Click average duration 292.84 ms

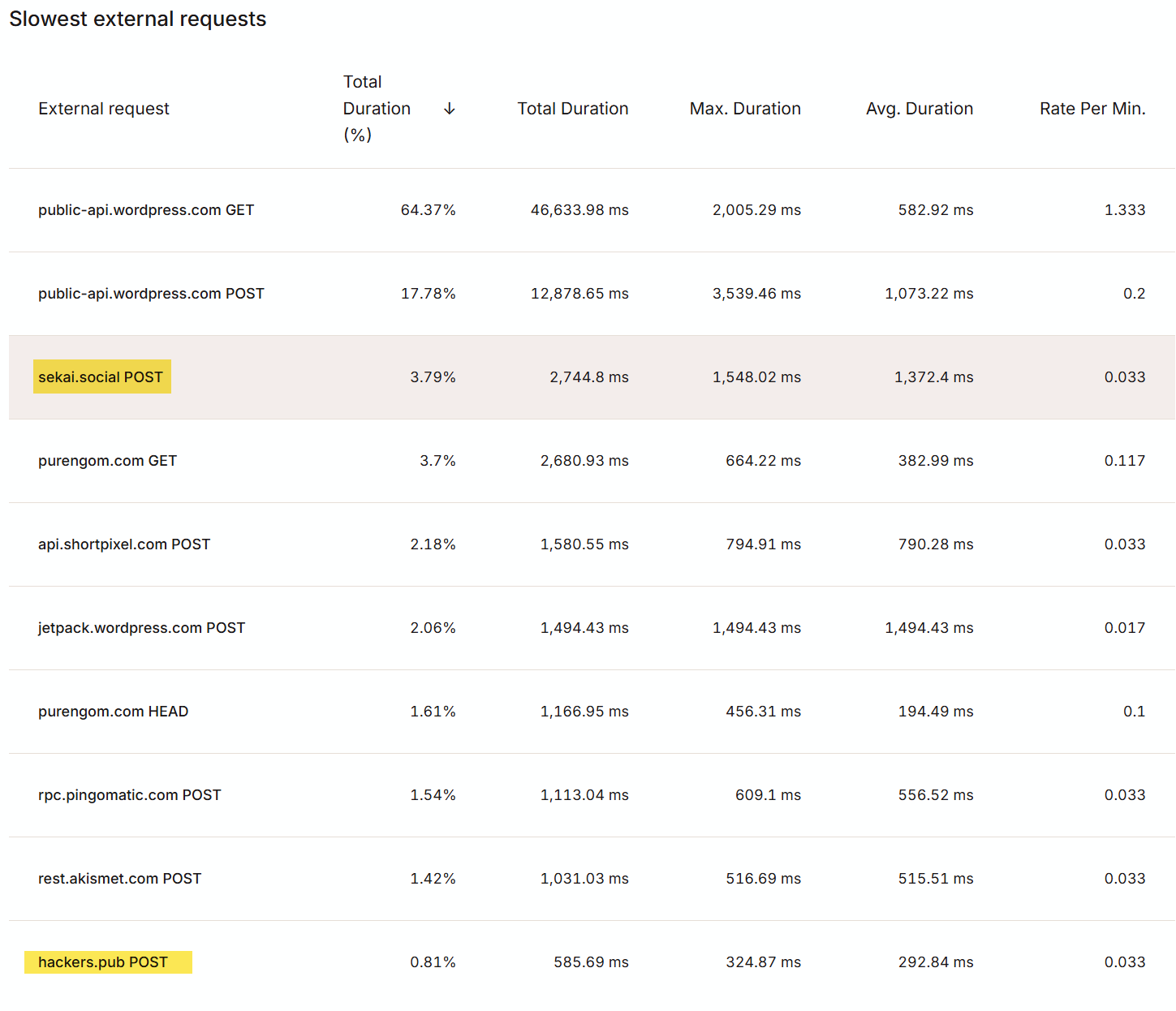point(936,962)
